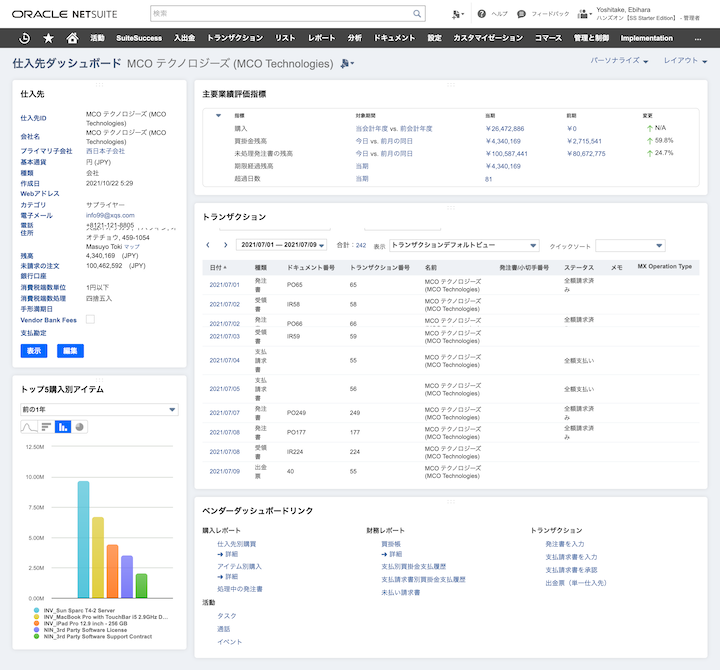Viewport: 720px width, 670px height.
Task: Open the Help question mark icon
Action: [481, 14]
